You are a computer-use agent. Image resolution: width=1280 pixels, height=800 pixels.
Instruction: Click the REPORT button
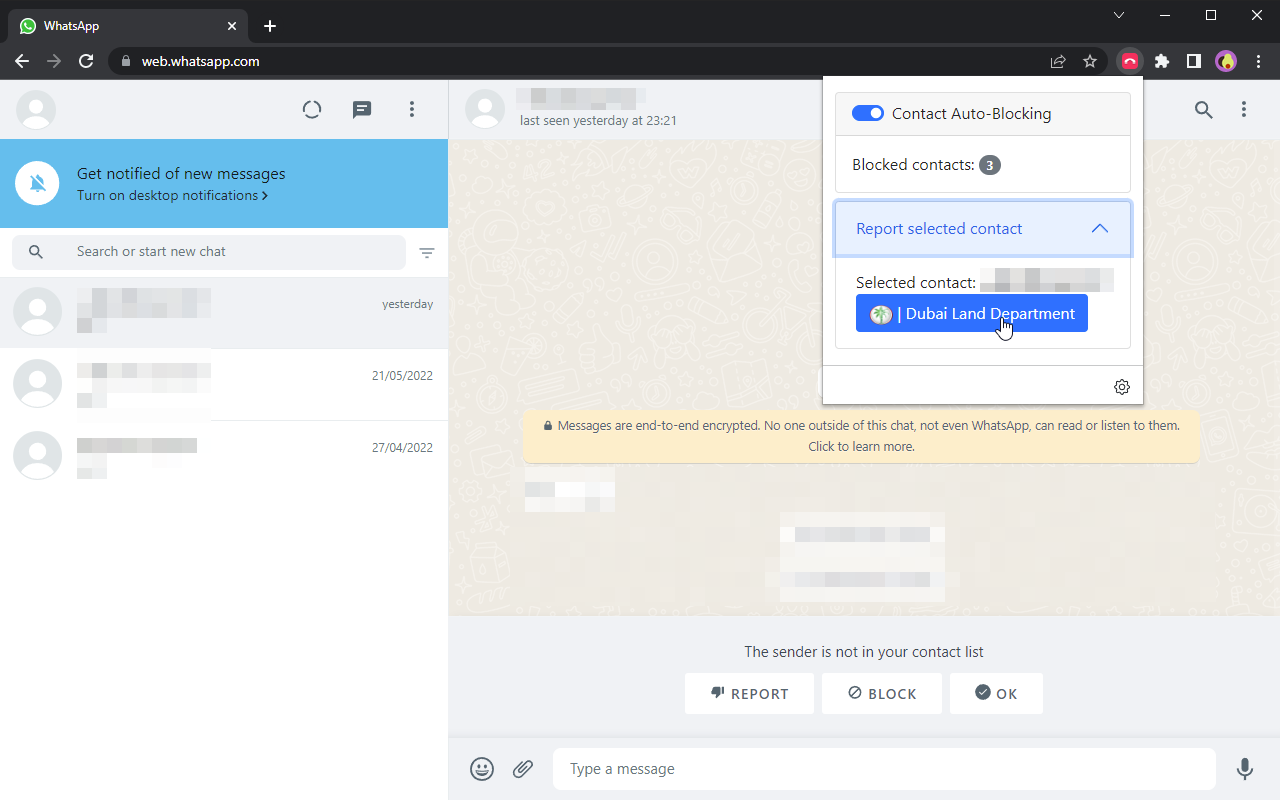(x=750, y=694)
